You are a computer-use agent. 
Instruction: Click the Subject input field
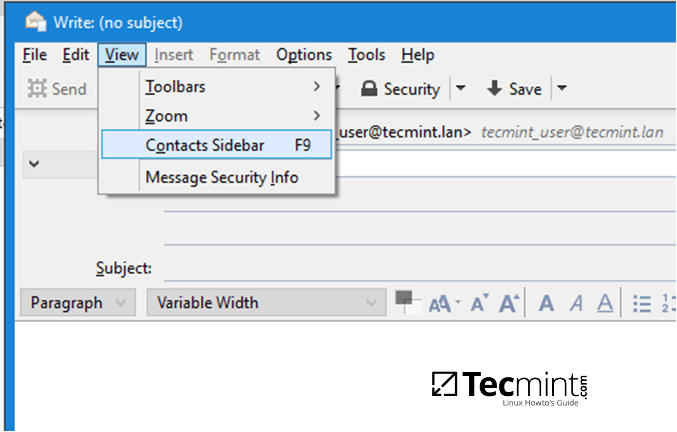[x=400, y=268]
